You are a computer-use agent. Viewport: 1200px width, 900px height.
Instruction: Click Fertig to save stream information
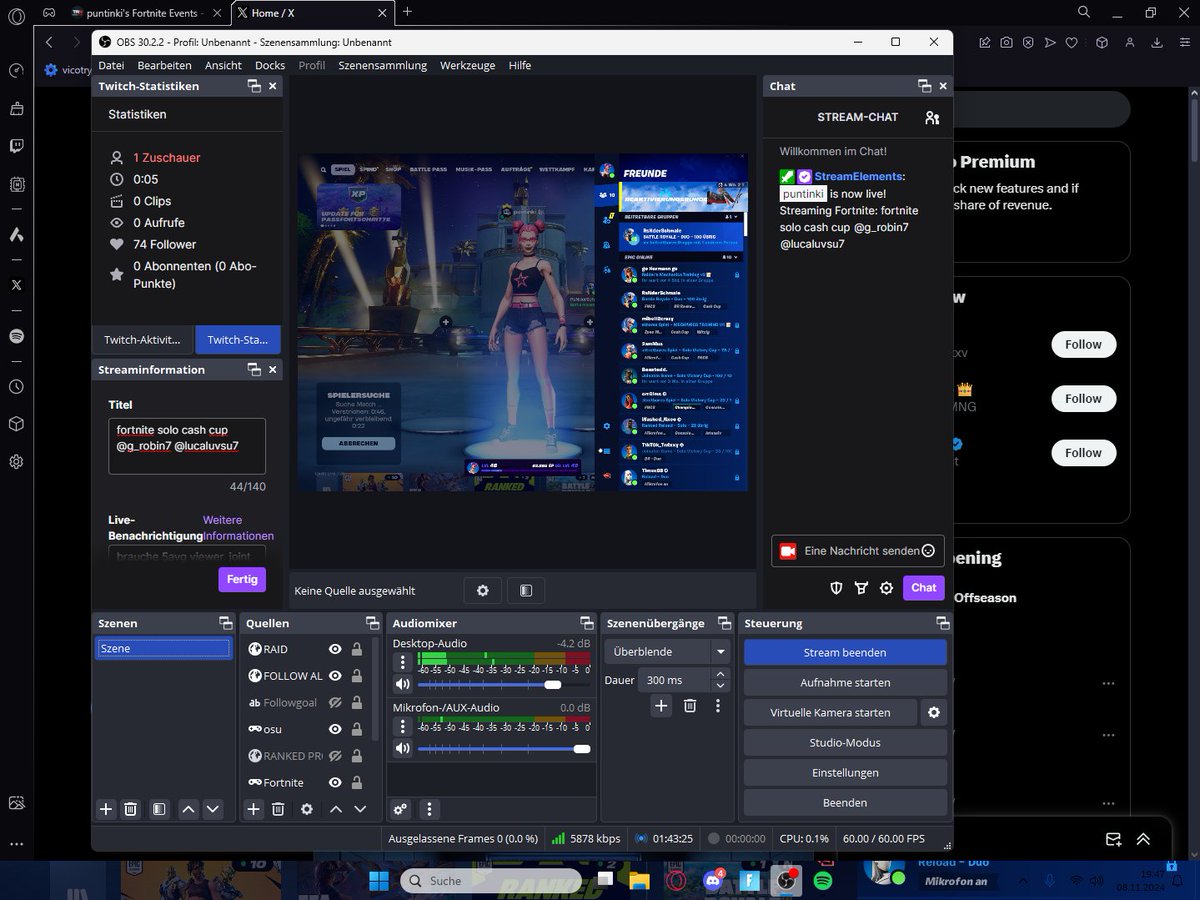pos(241,579)
